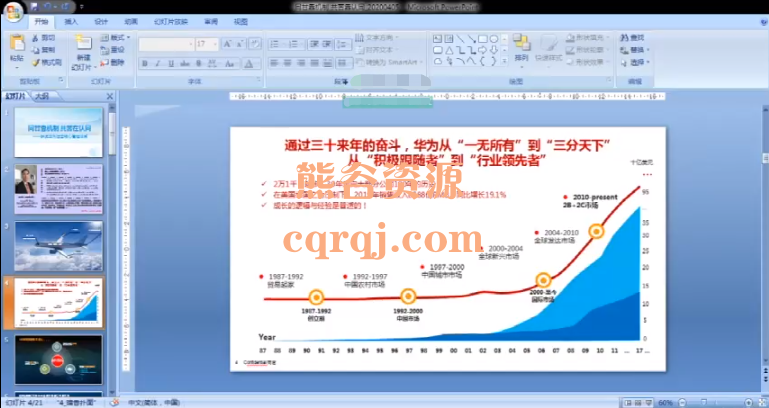Close the slides thumbnail pane
The image size is (769, 408).
pos(109,96)
